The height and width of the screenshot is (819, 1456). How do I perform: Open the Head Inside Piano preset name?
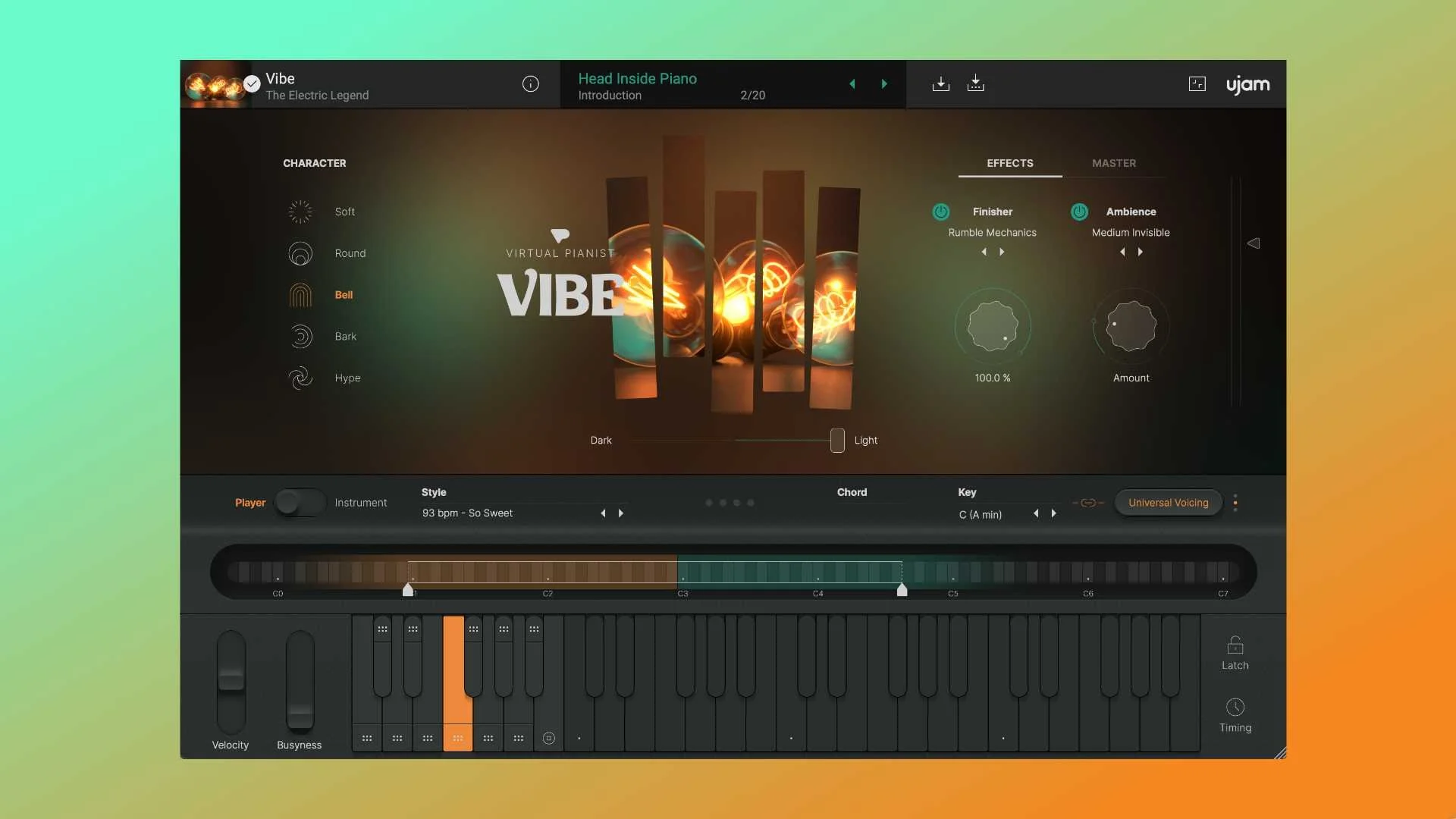tap(637, 79)
